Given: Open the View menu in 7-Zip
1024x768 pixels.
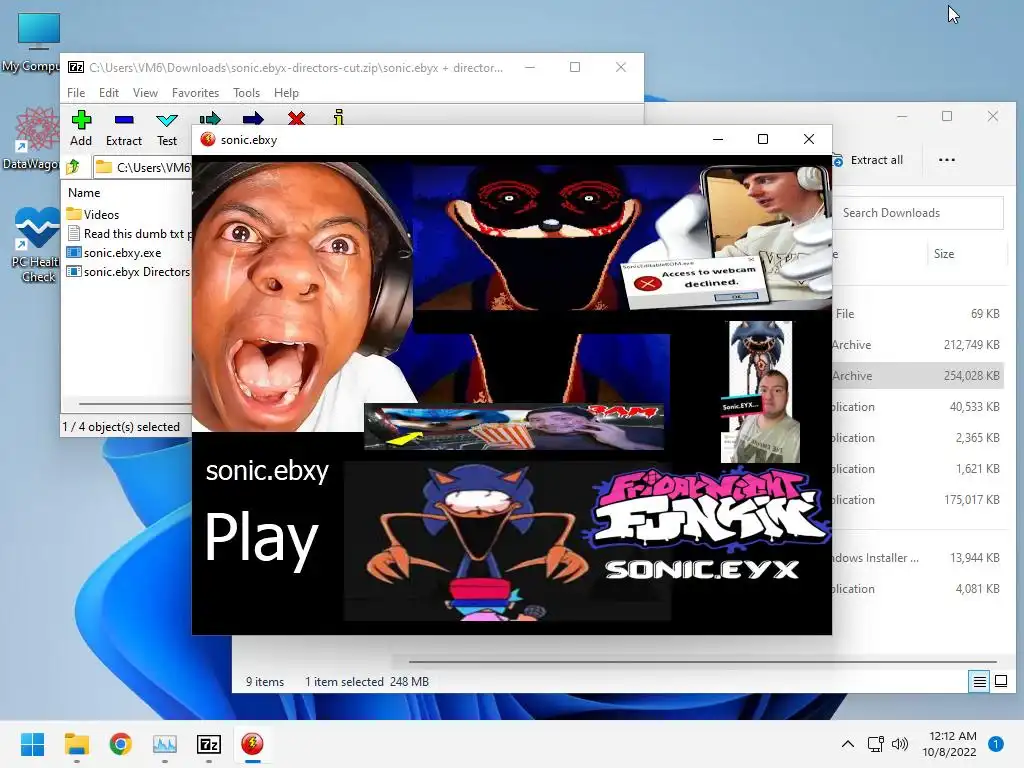Looking at the screenshot, I should pos(145,93).
